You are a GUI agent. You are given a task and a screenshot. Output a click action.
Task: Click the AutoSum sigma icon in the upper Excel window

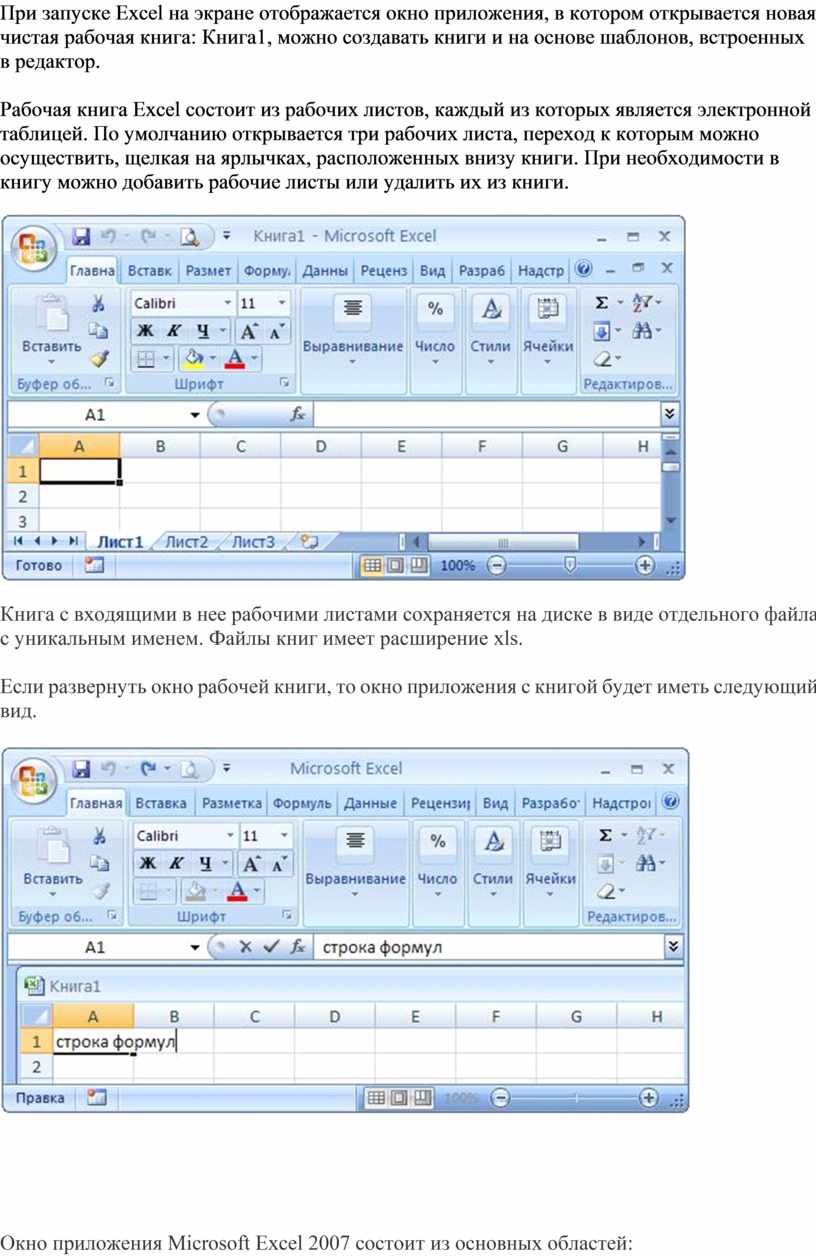602,302
